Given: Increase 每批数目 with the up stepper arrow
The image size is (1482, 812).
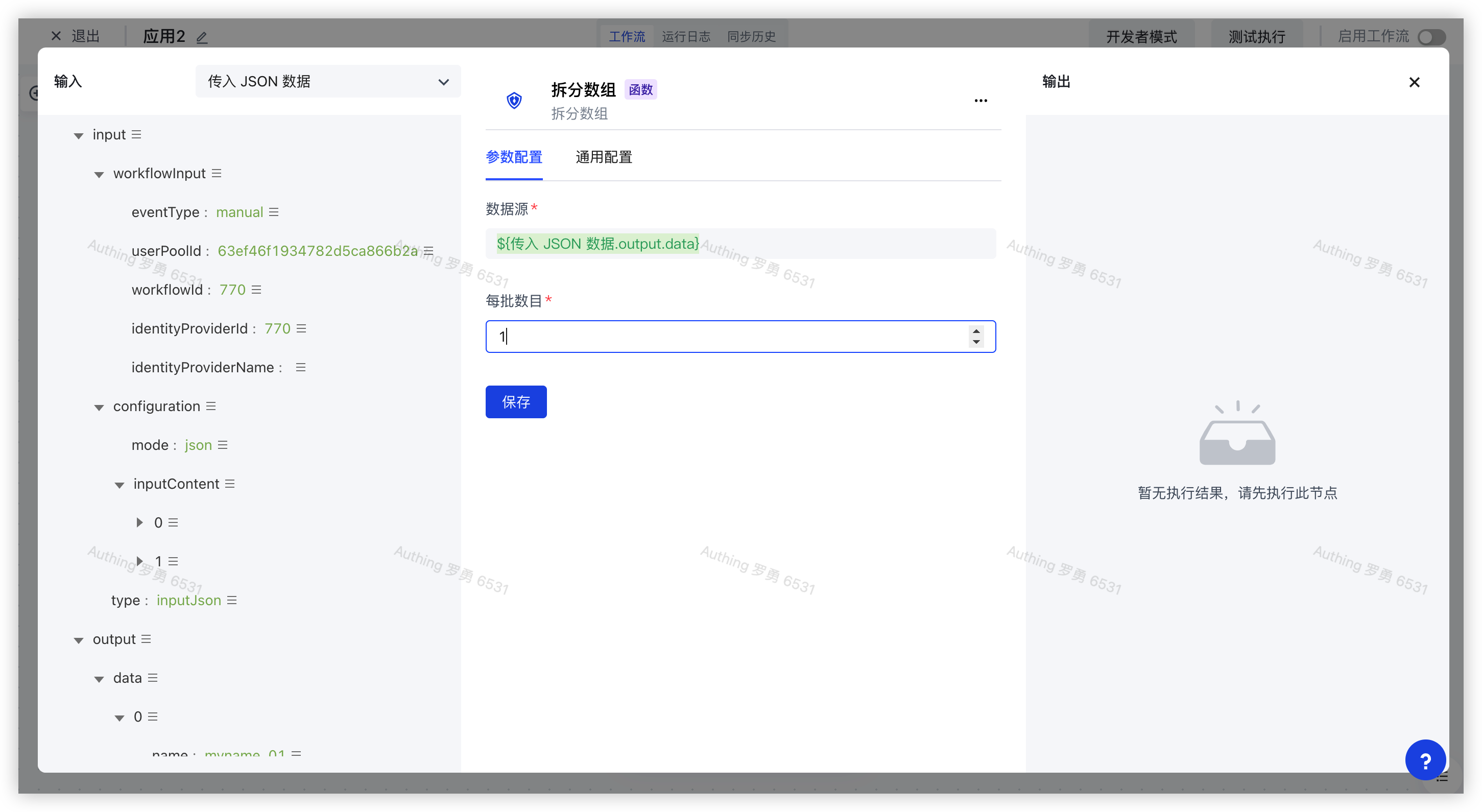Looking at the screenshot, I should (x=976, y=331).
